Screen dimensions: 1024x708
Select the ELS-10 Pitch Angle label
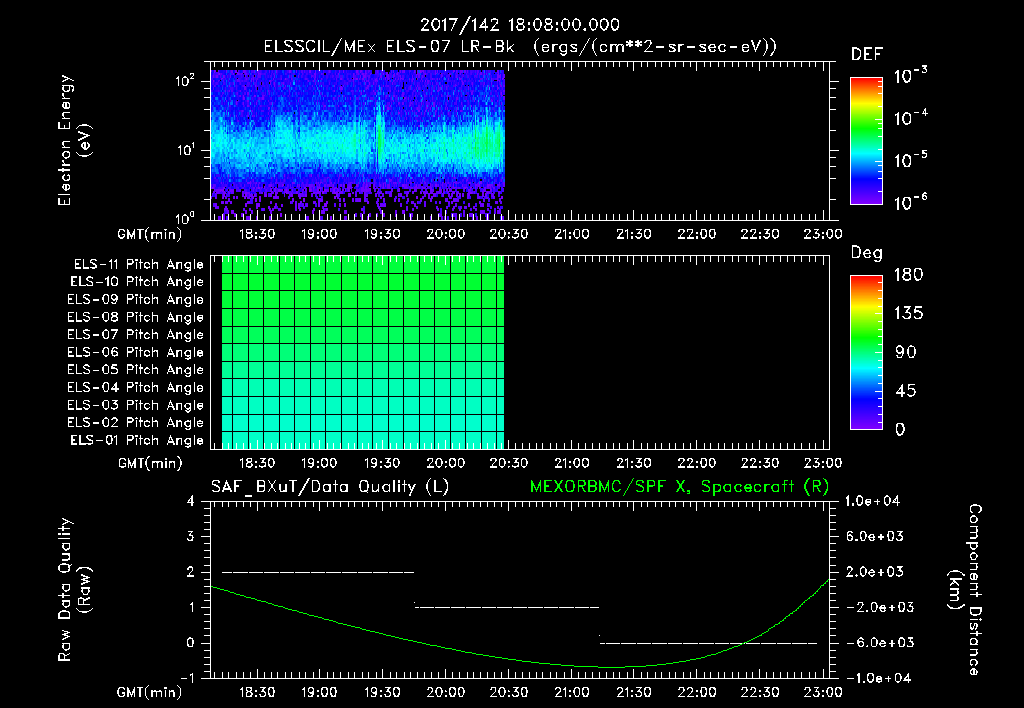tap(136, 282)
